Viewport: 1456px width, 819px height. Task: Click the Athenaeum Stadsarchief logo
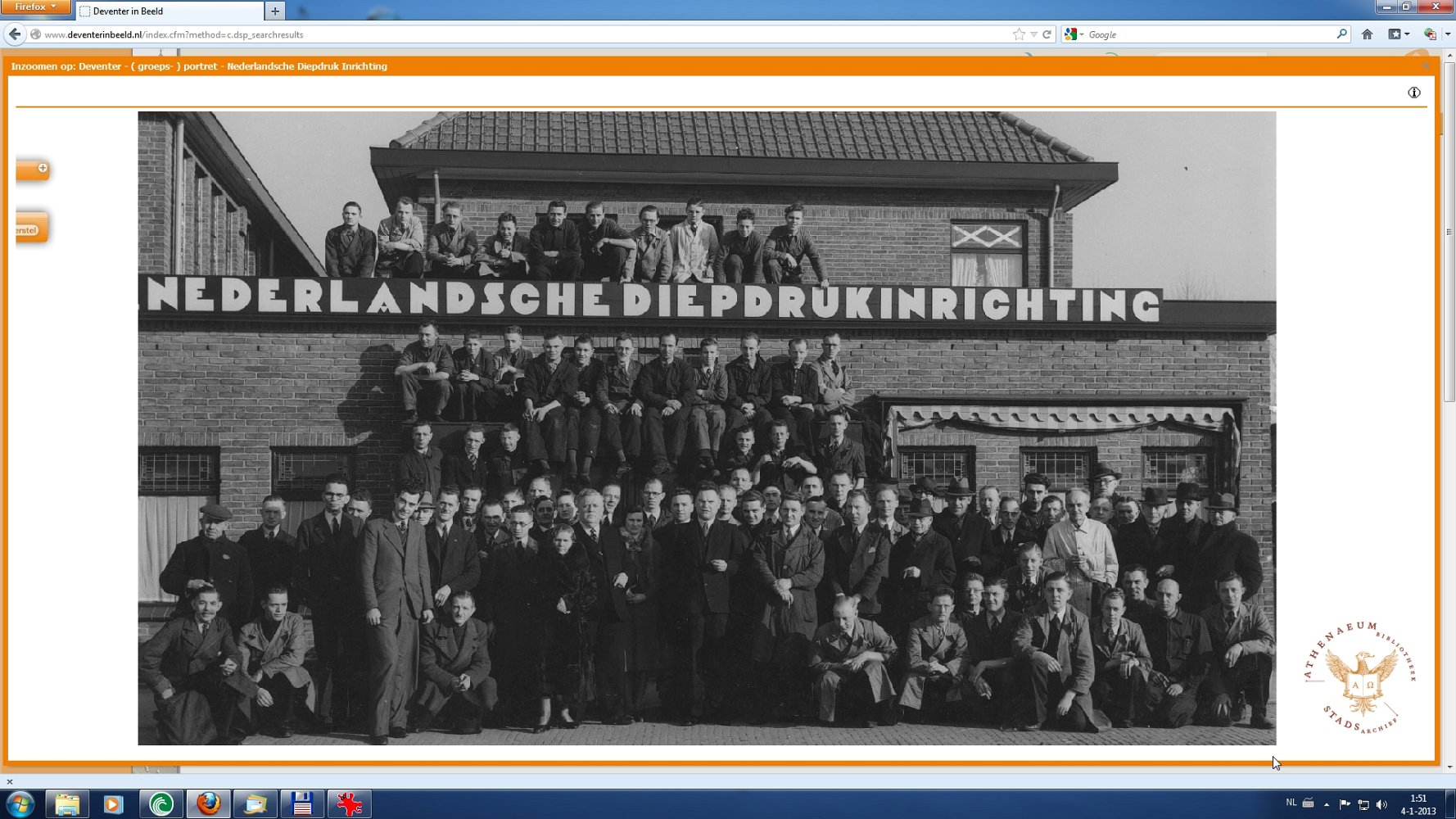point(1360,679)
